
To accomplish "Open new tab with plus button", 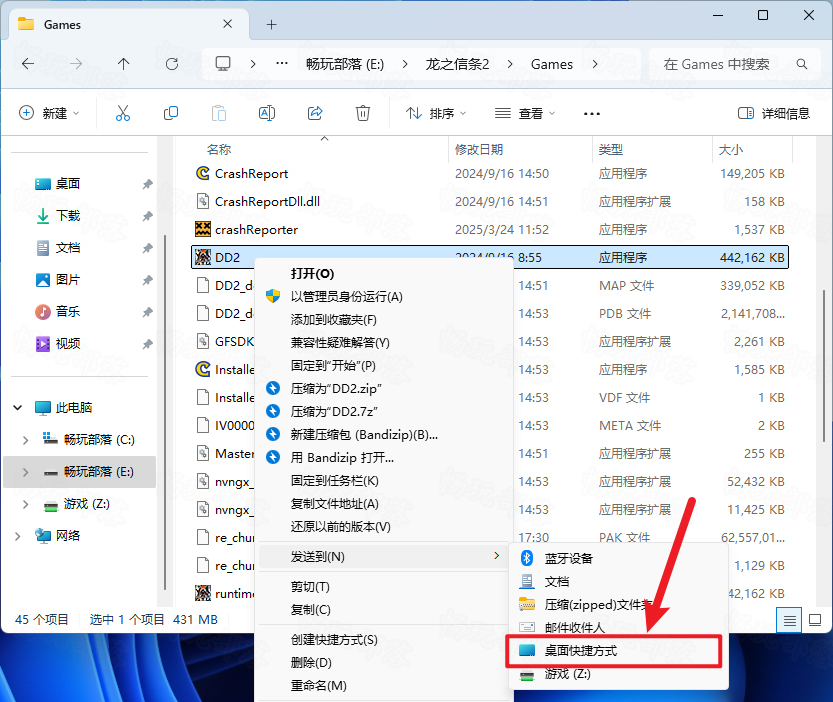I will coord(271,24).
